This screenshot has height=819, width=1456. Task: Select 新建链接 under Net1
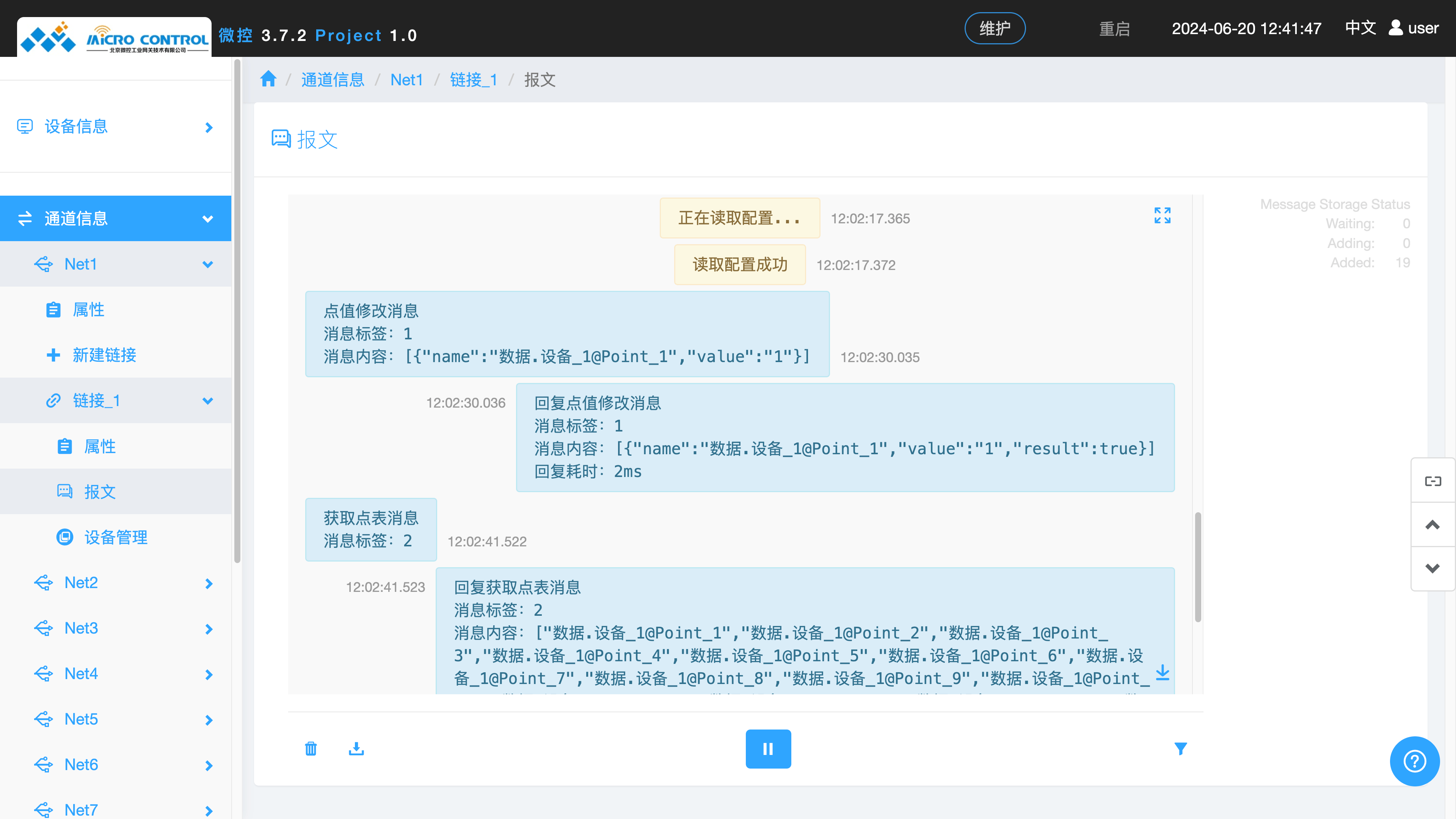point(104,355)
